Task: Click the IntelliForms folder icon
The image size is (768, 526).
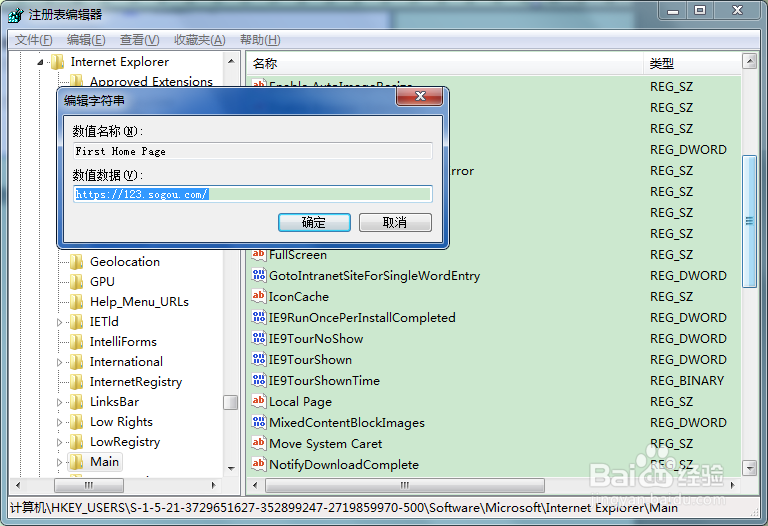Action: tap(76, 342)
